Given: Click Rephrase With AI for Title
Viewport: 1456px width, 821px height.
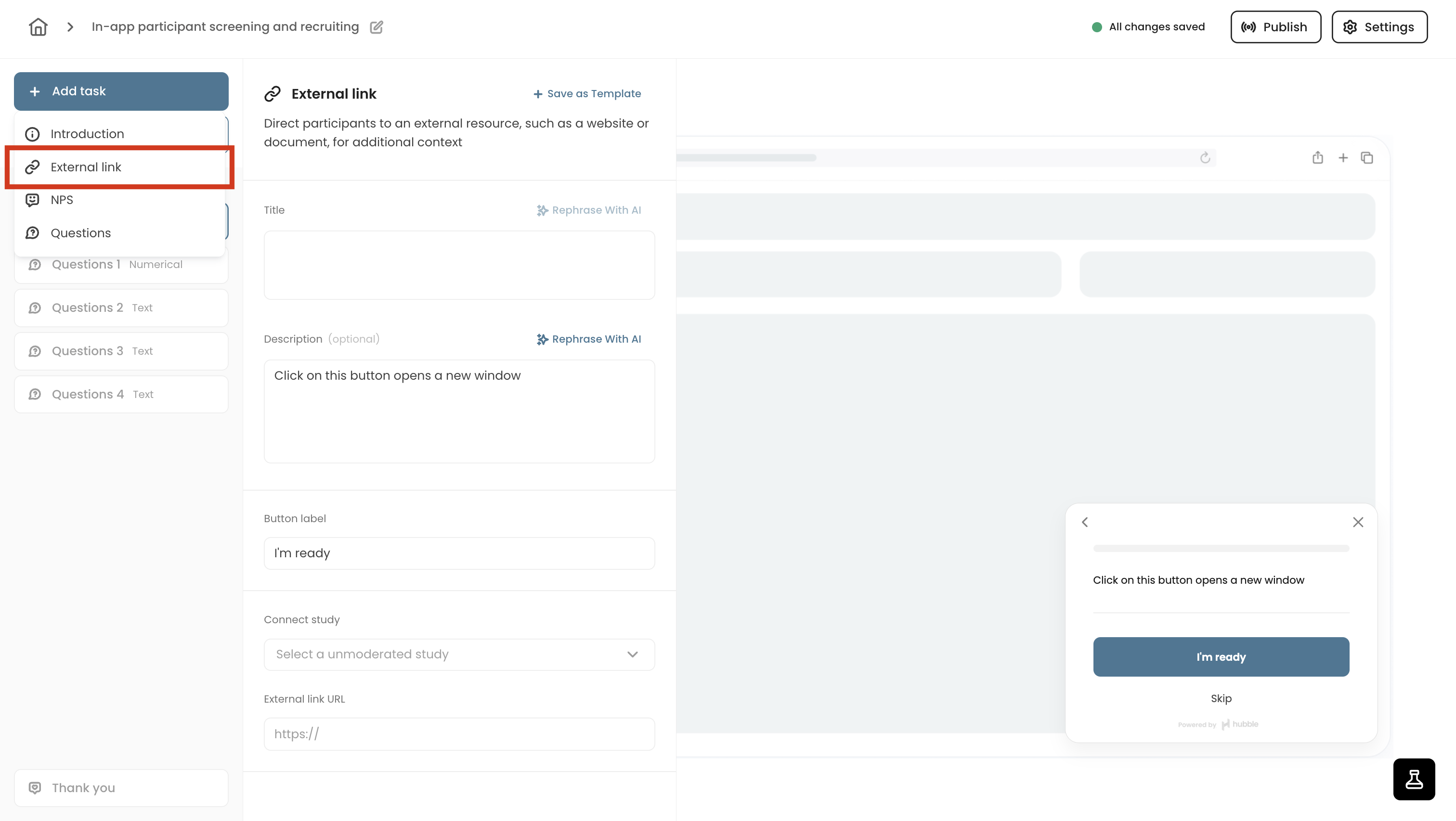Looking at the screenshot, I should click(x=588, y=210).
